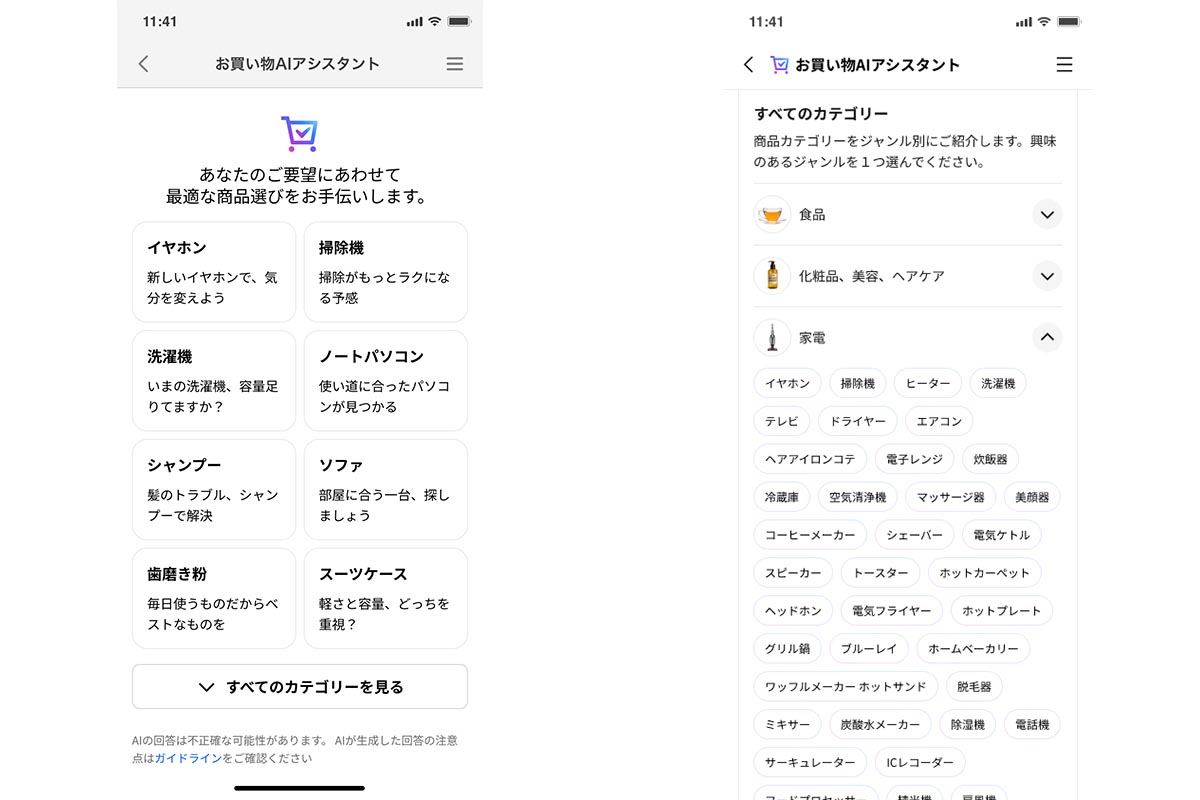Viewport: 1200px width, 800px height.
Task: Open the hamburger menu on the right screen
Action: [1064, 64]
